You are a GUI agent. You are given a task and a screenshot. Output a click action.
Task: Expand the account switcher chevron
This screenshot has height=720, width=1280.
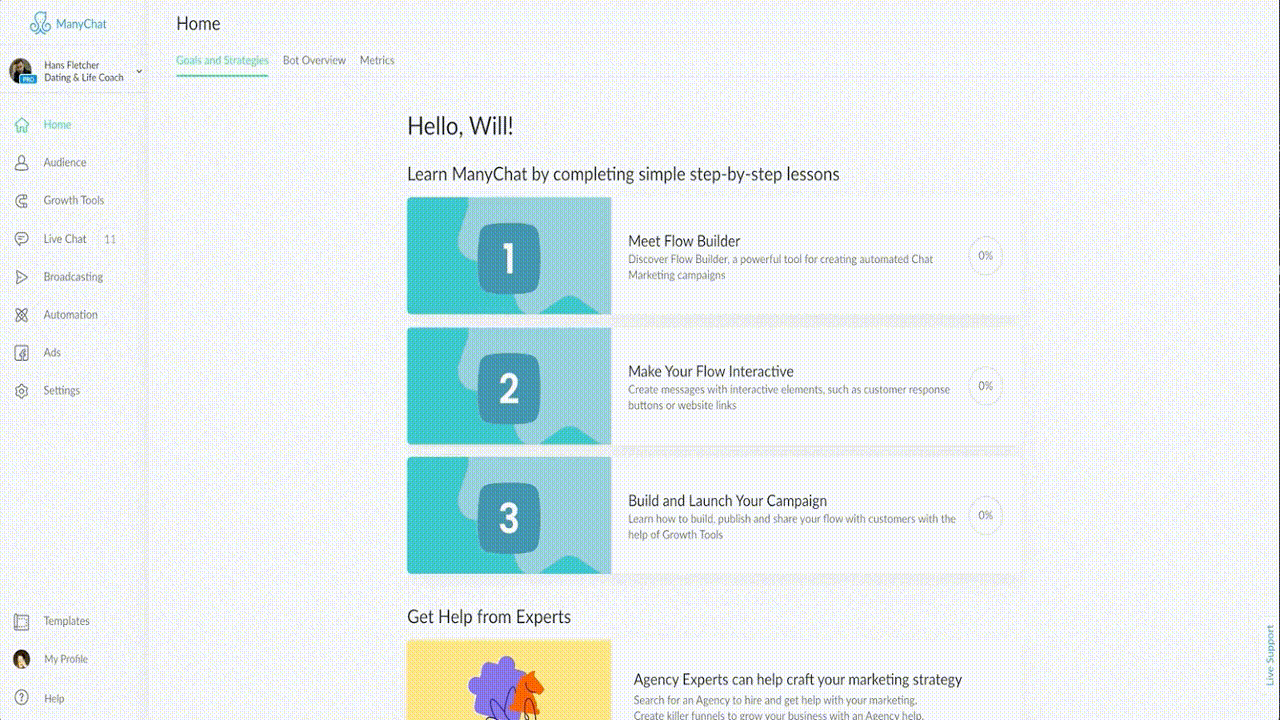point(139,71)
